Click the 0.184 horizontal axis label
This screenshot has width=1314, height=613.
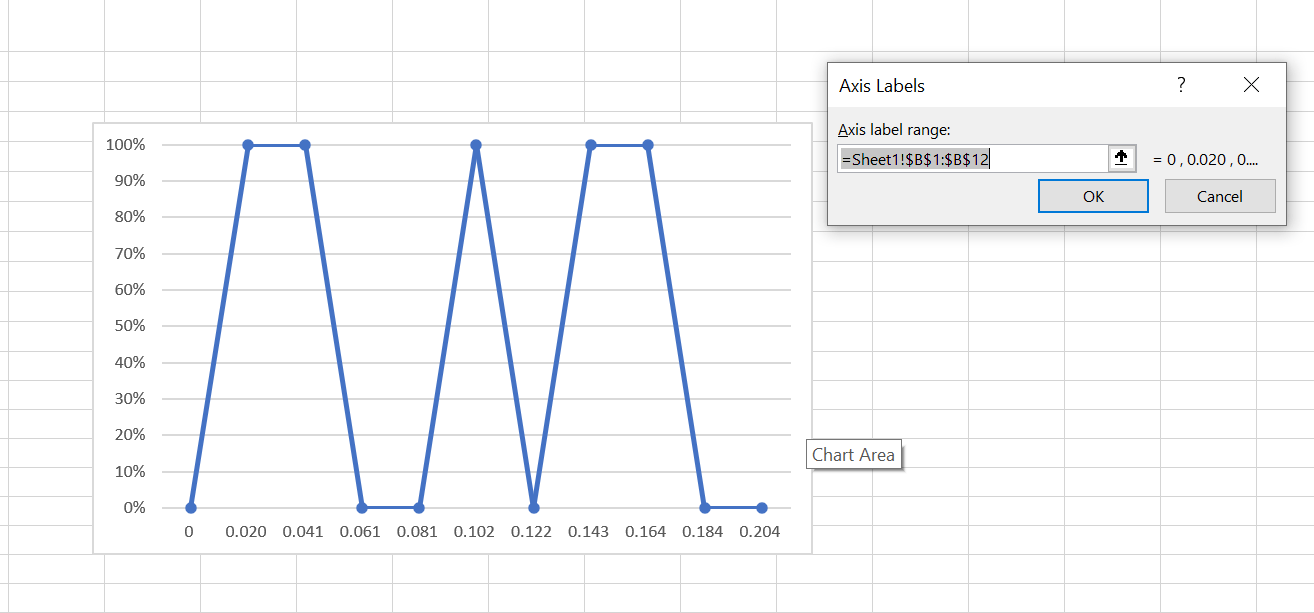(x=703, y=532)
